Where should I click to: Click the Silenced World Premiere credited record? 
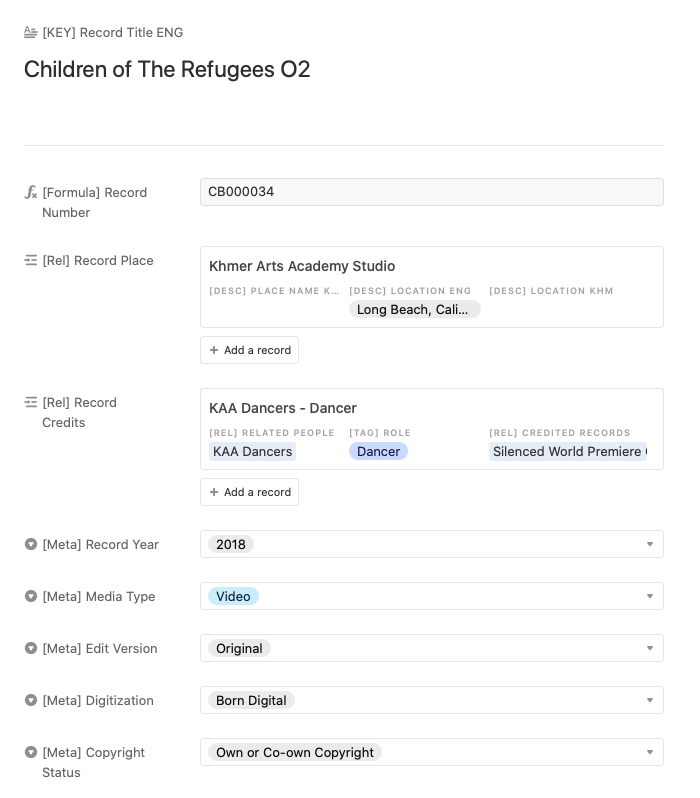pyautogui.click(x=568, y=451)
